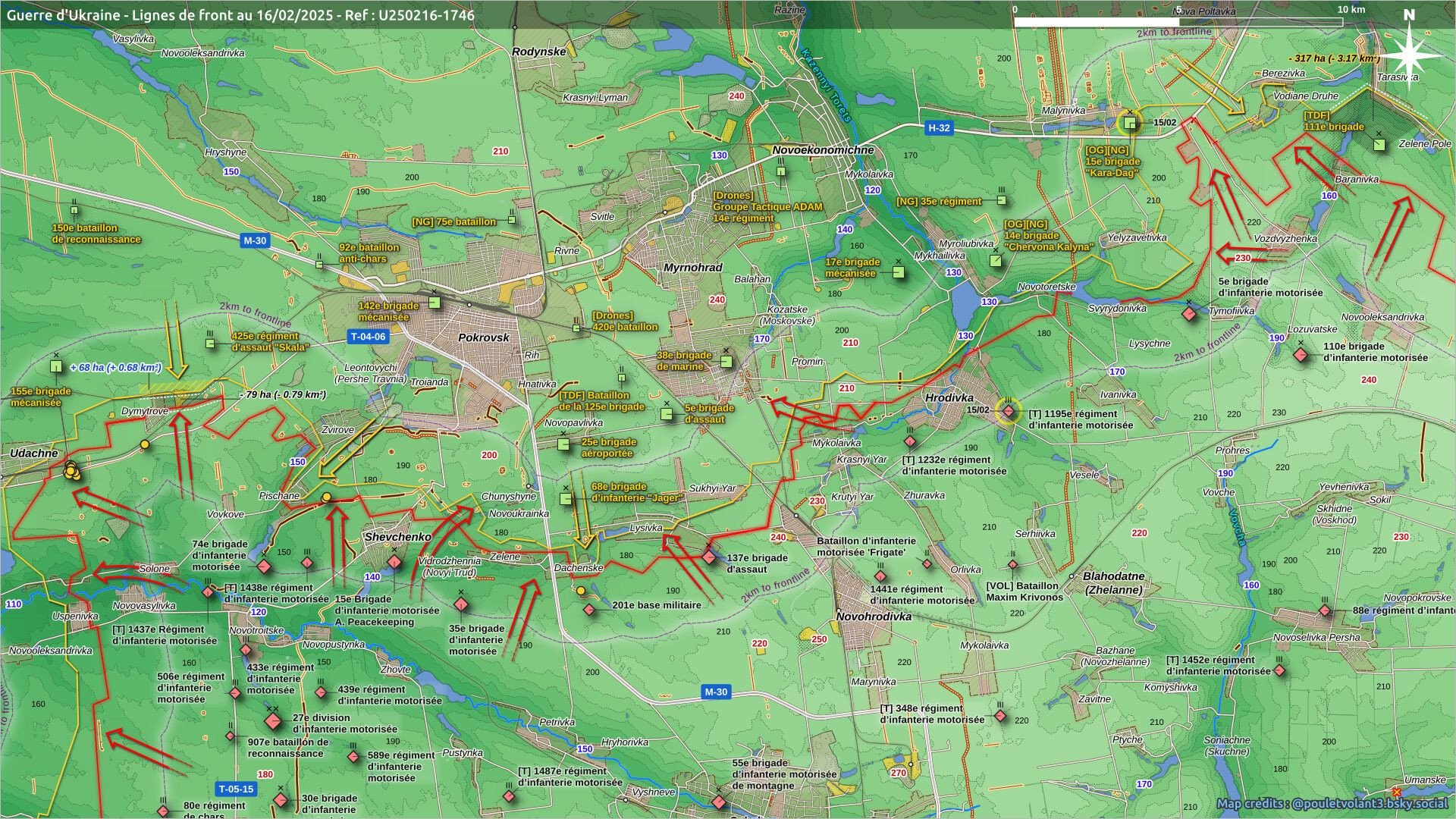
Task: Click the Shevchenko village label
Action: [x=398, y=537]
